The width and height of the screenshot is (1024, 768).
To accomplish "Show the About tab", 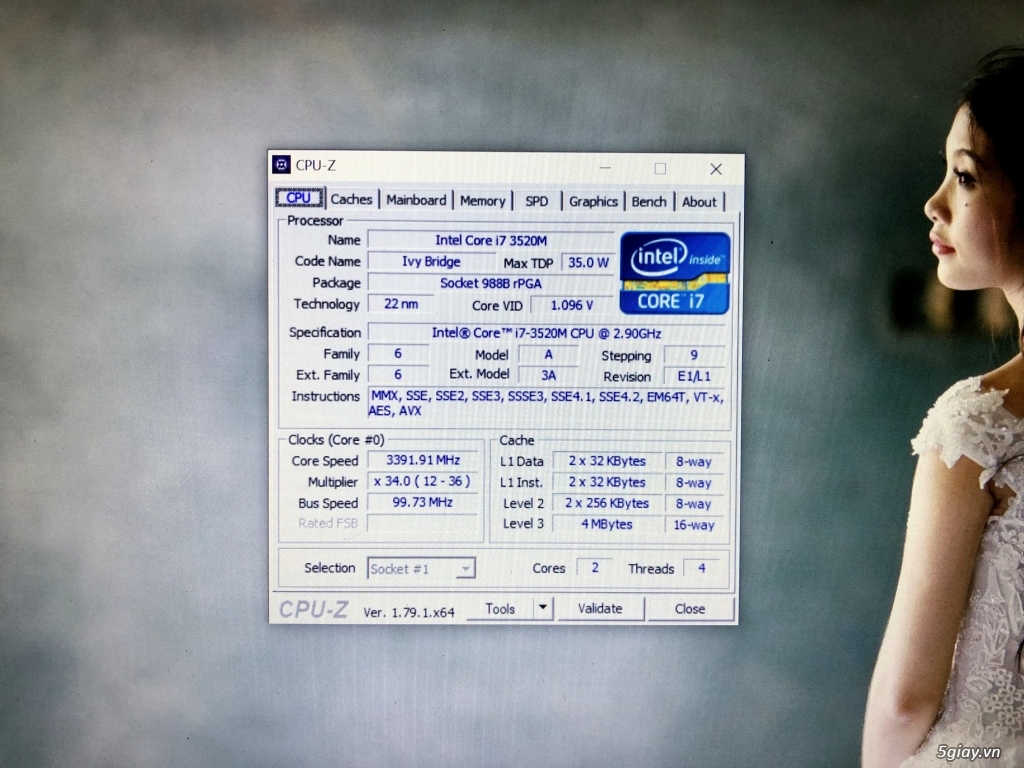I will [699, 202].
